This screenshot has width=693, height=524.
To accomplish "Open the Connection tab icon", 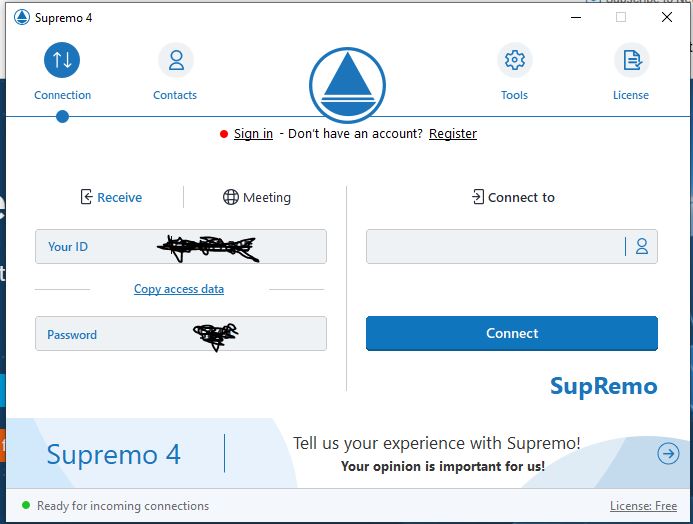I will tap(62, 60).
